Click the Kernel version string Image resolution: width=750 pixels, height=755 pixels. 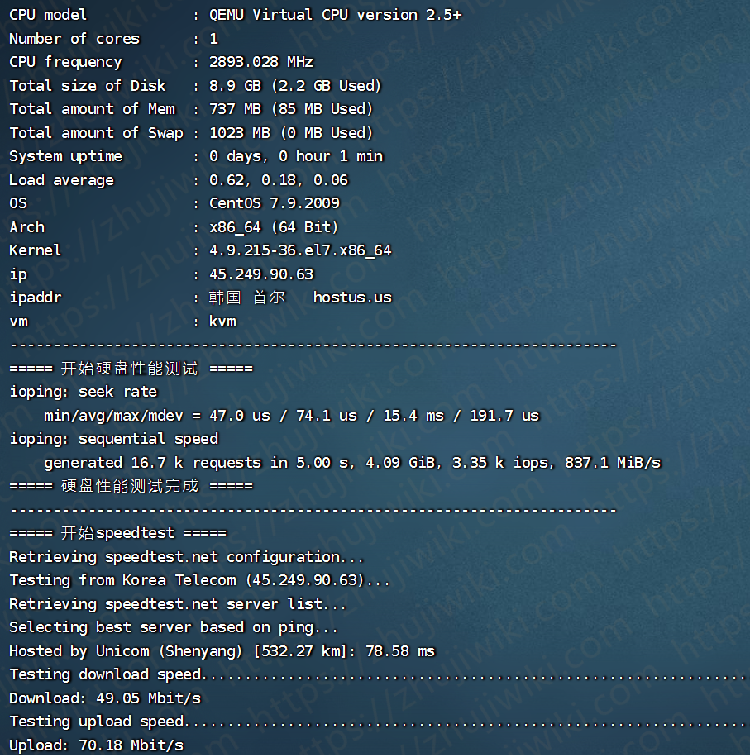pyautogui.click(x=300, y=250)
